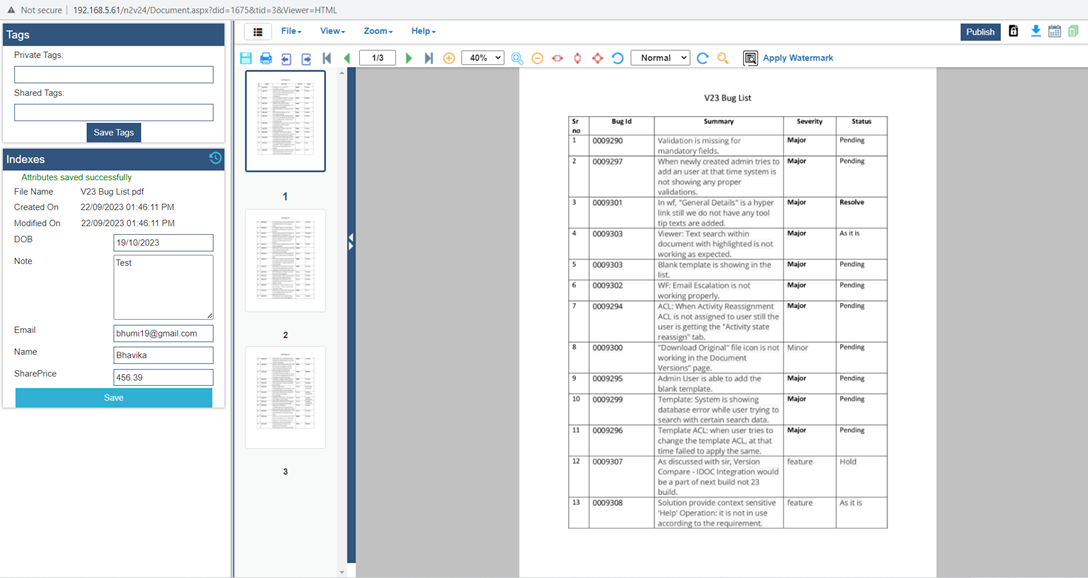Viewport: 1088px width, 578px height.
Task: Jump to the last page
Action: 429,58
